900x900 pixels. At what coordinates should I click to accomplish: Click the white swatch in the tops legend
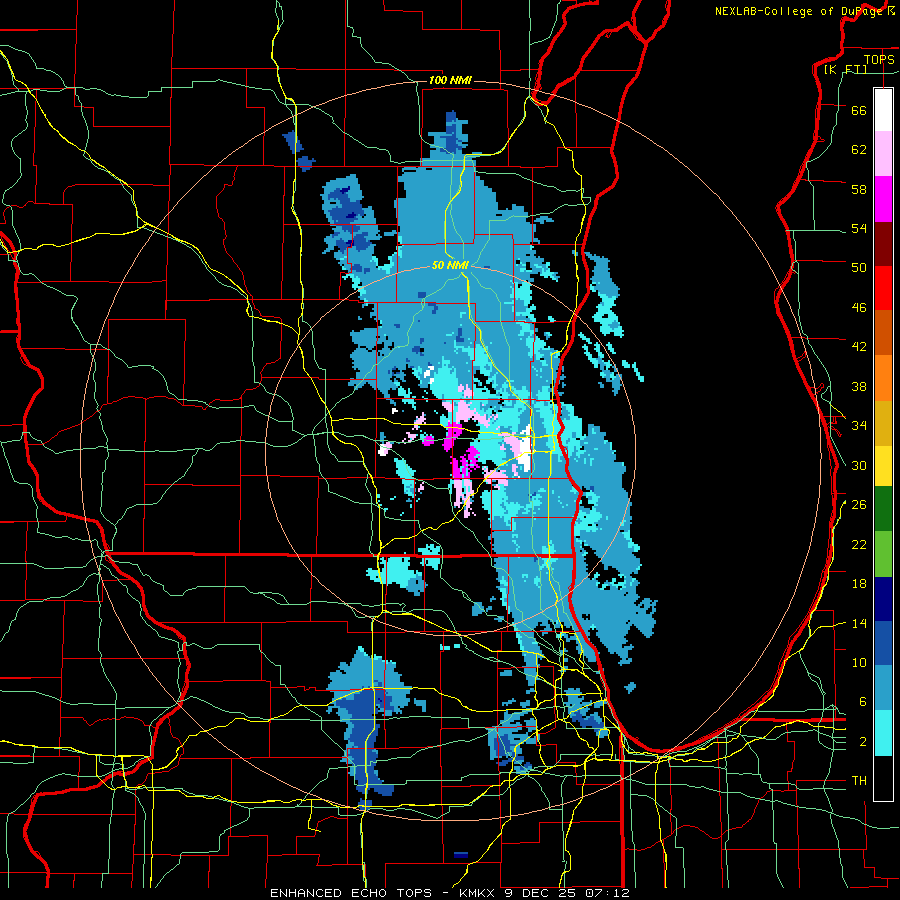[x=883, y=110]
